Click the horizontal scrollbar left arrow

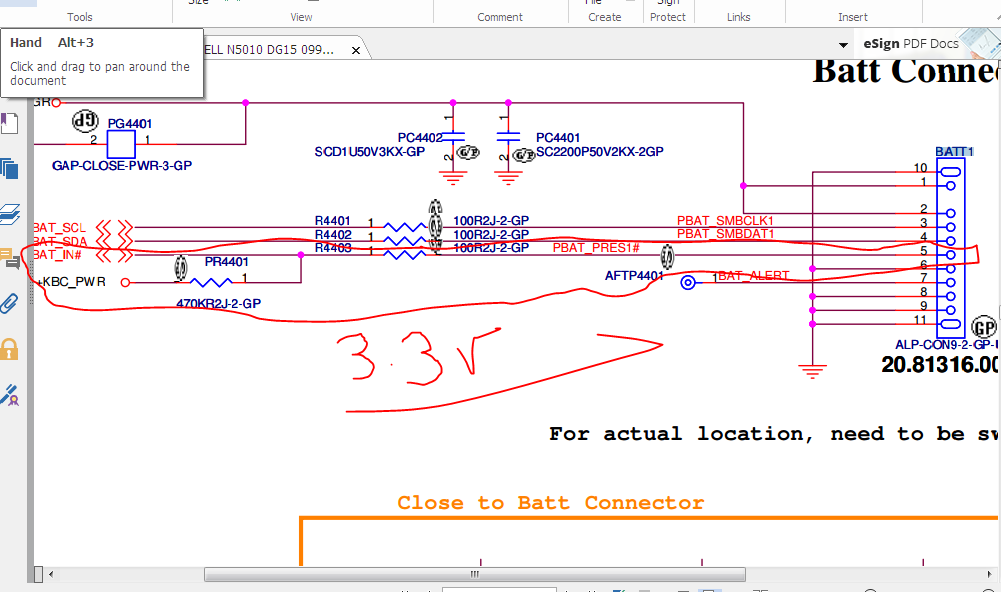click(x=51, y=574)
